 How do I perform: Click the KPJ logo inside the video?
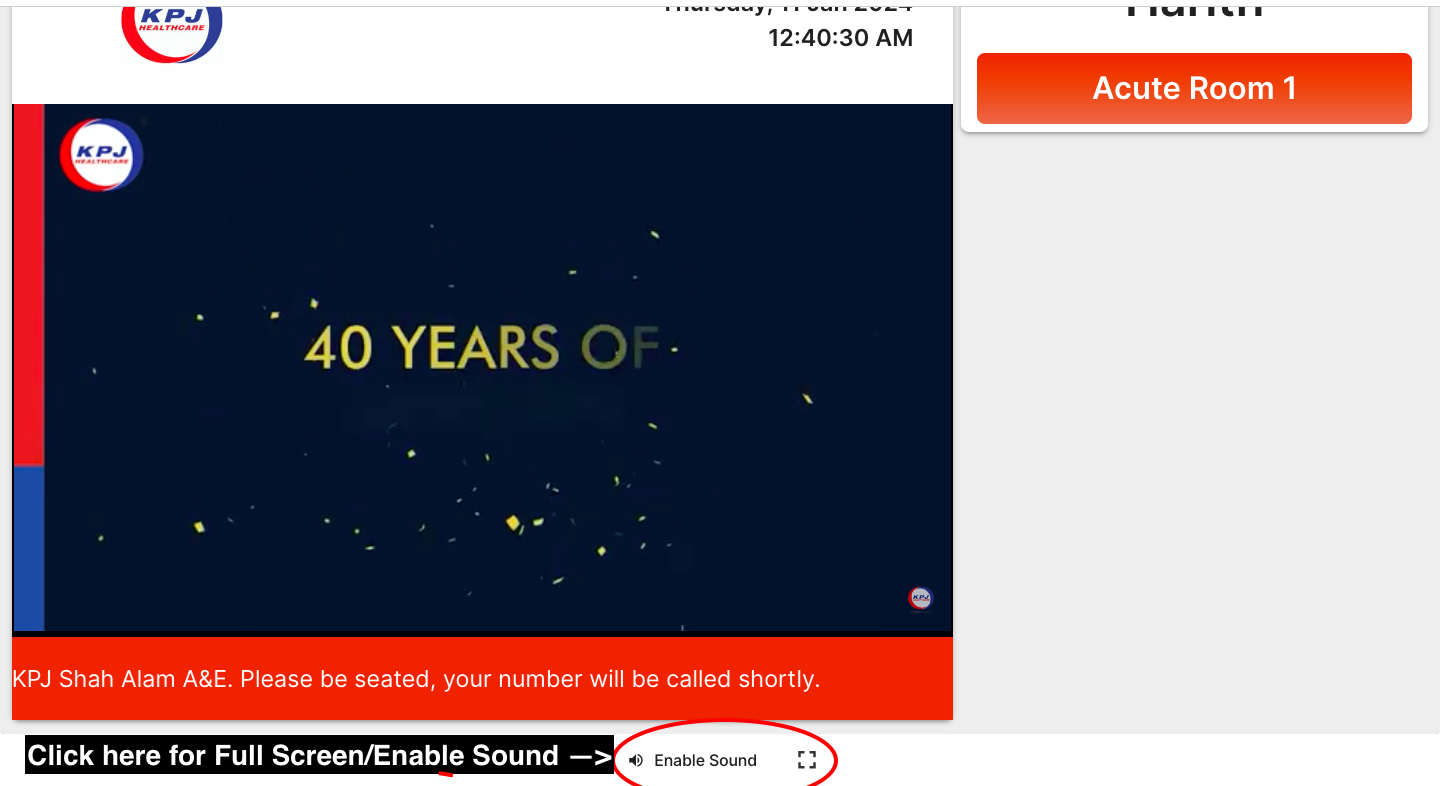point(101,154)
